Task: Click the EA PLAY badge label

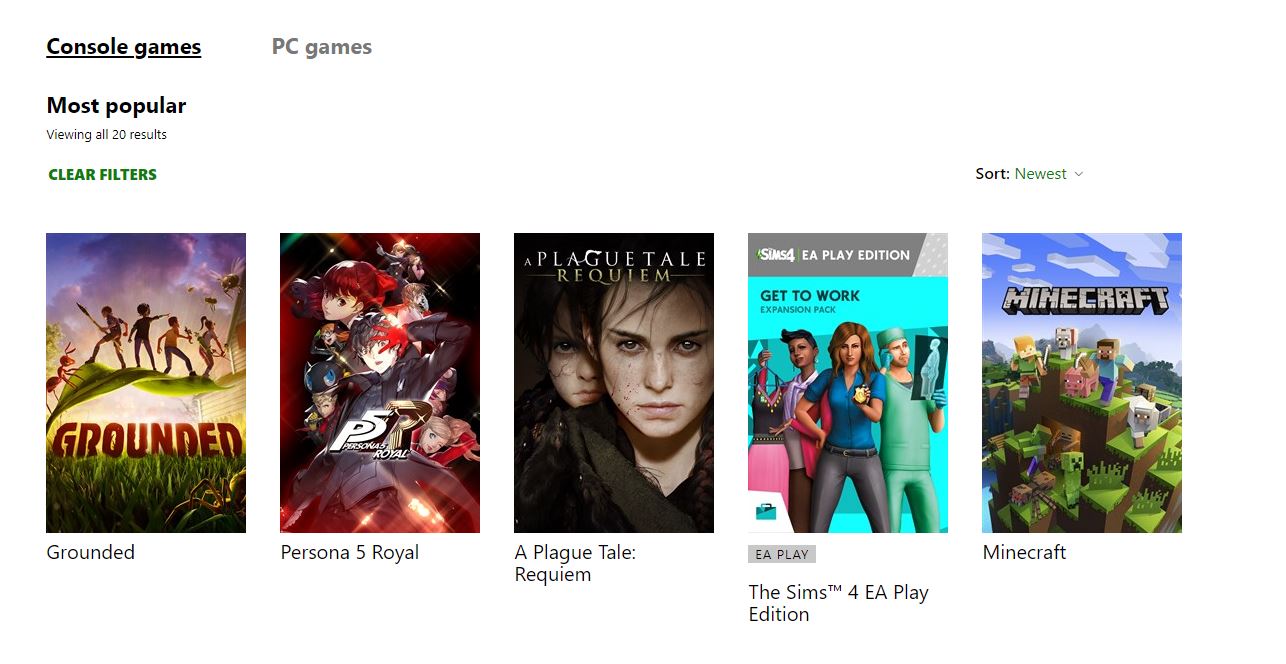Action: (x=782, y=554)
